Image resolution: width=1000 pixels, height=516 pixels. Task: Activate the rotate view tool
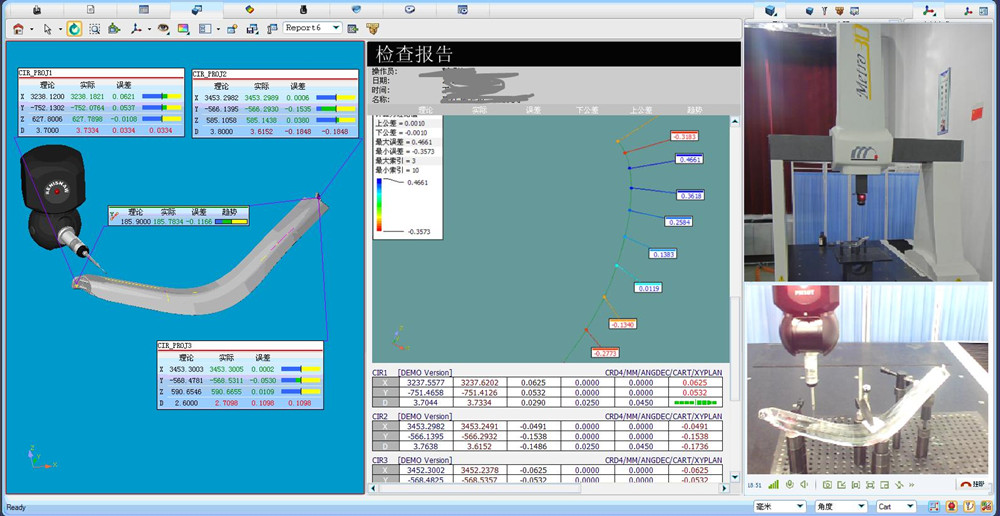[x=75, y=29]
